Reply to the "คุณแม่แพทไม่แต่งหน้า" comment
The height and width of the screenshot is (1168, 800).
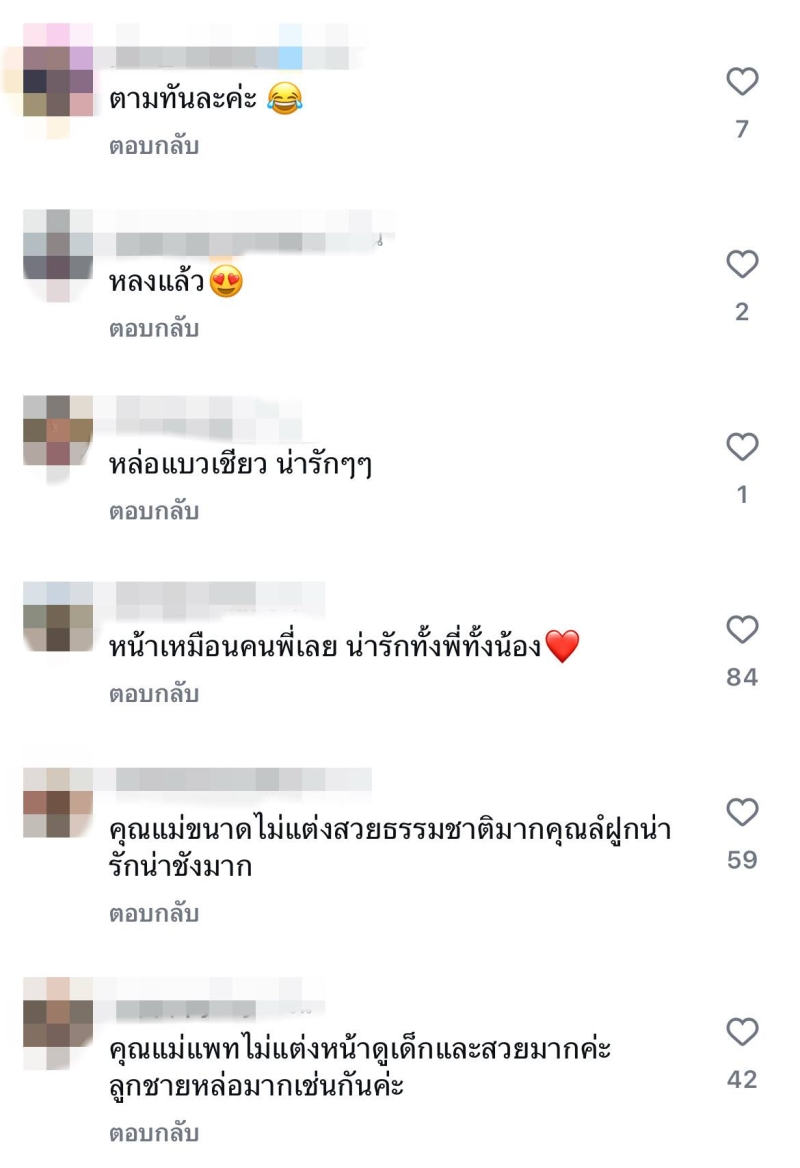click(154, 1133)
